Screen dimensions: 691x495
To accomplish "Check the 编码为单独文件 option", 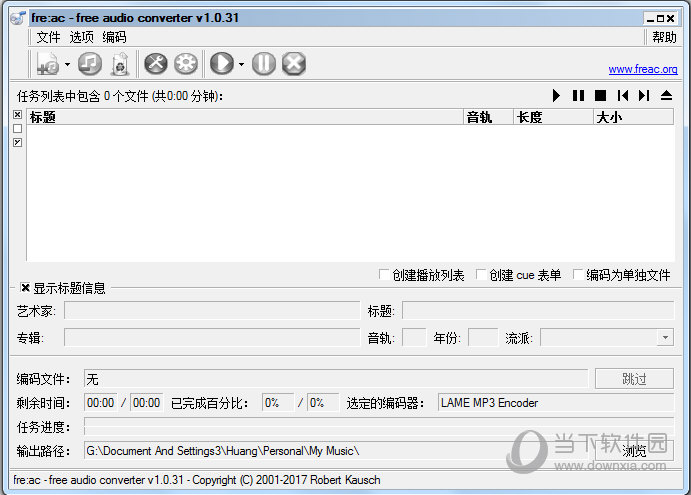I will 578,275.
